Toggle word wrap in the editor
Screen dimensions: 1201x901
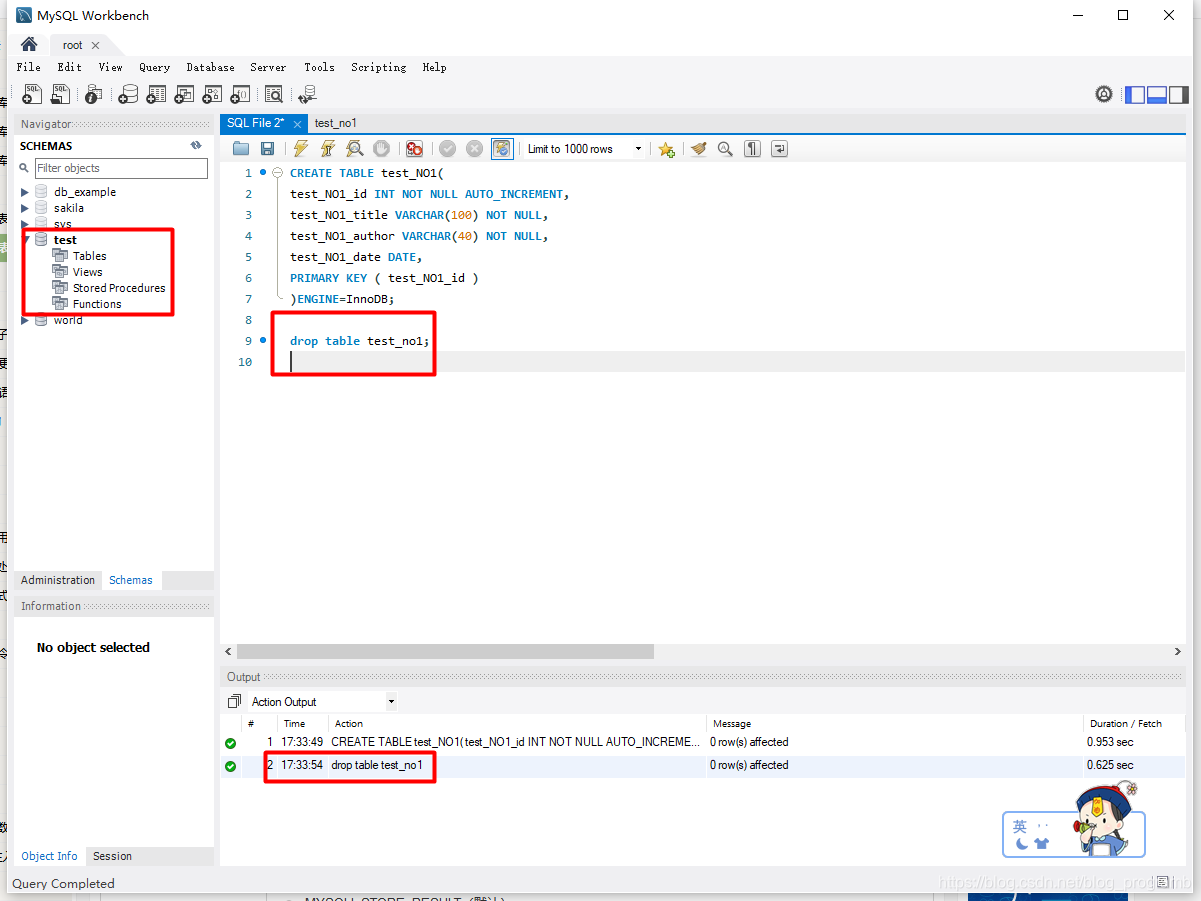click(x=779, y=149)
